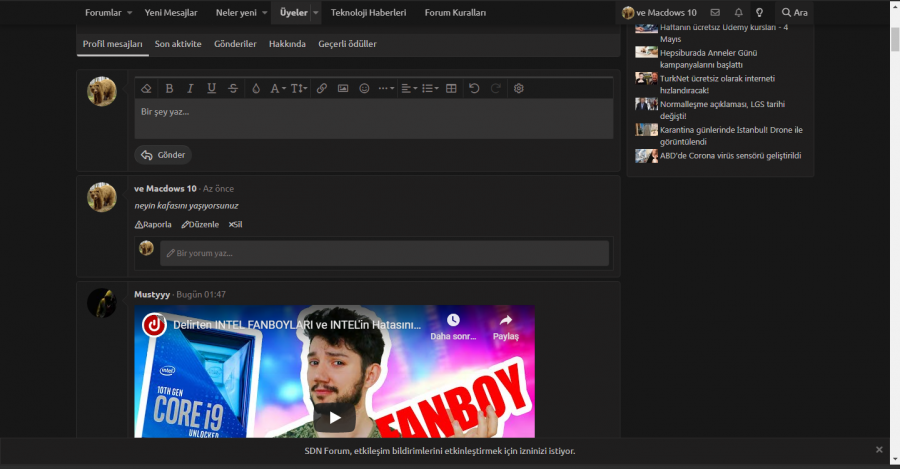The height and width of the screenshot is (469, 900).
Task: Report the post with Raporla
Action: pyautogui.click(x=153, y=224)
